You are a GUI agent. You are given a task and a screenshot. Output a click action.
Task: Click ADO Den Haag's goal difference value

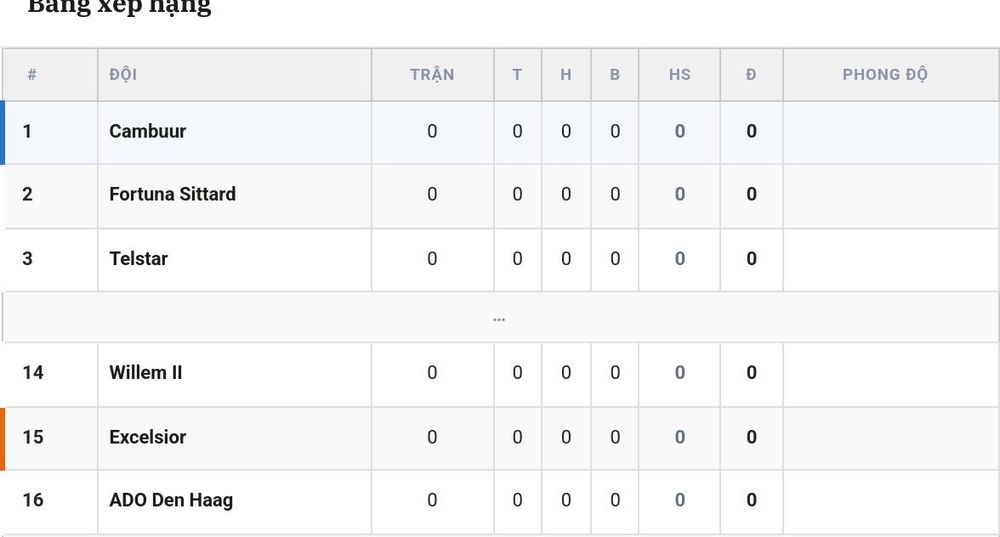tap(680, 500)
